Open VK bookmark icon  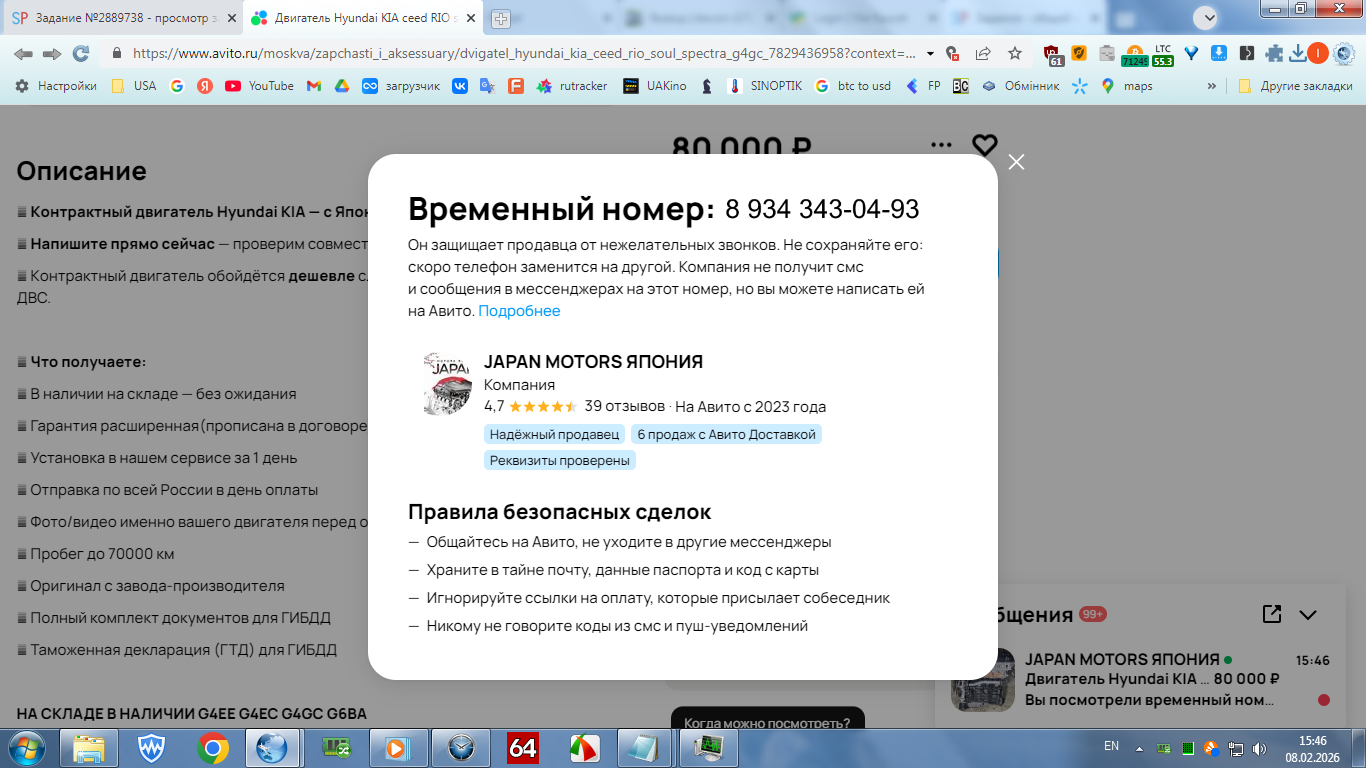(460, 86)
